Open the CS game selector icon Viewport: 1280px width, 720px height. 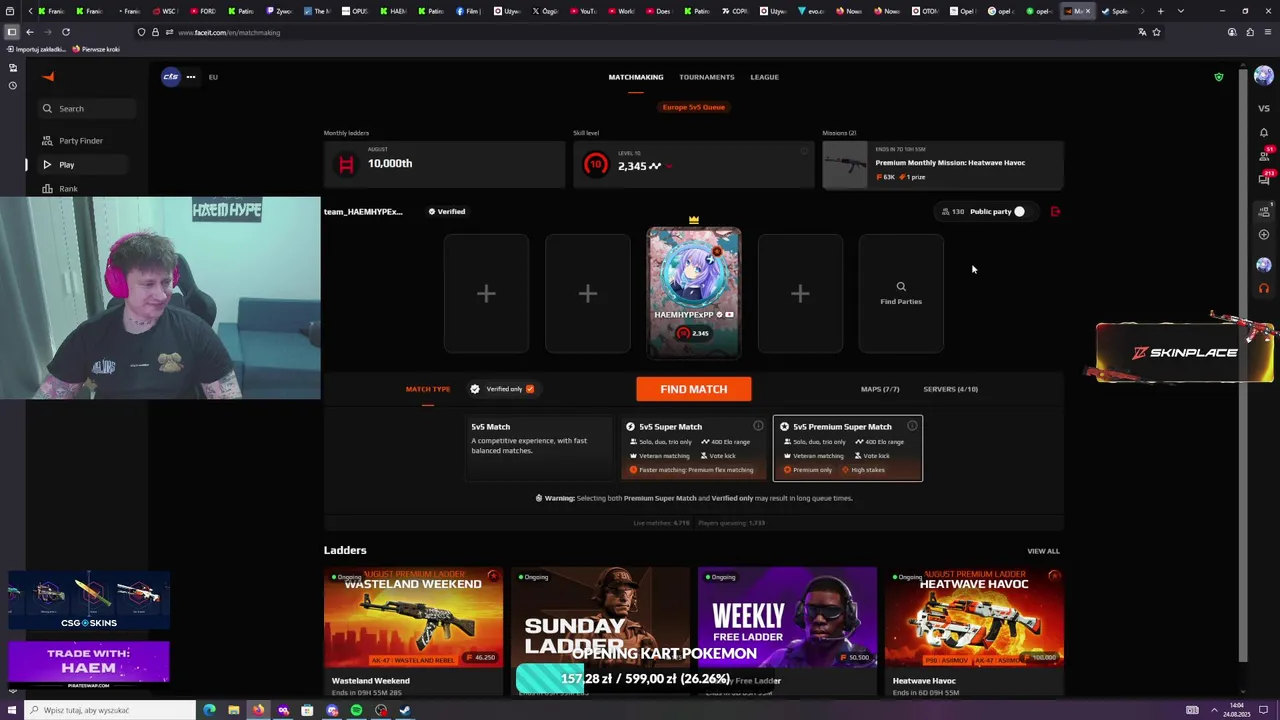coord(171,77)
